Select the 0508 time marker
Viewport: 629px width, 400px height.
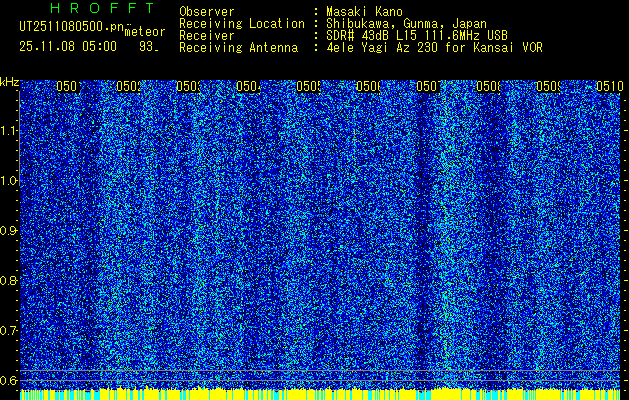pyautogui.click(x=490, y=87)
